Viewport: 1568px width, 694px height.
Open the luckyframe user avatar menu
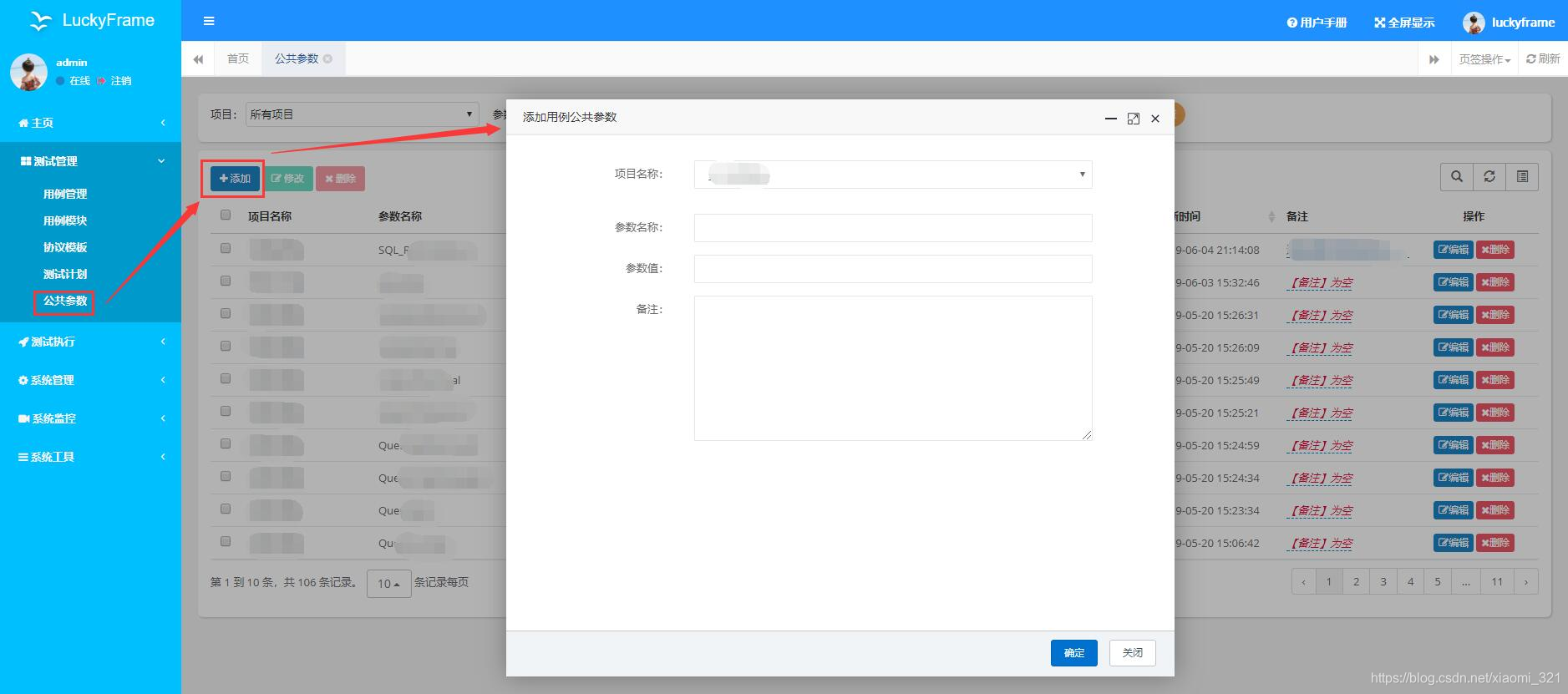click(x=1509, y=23)
